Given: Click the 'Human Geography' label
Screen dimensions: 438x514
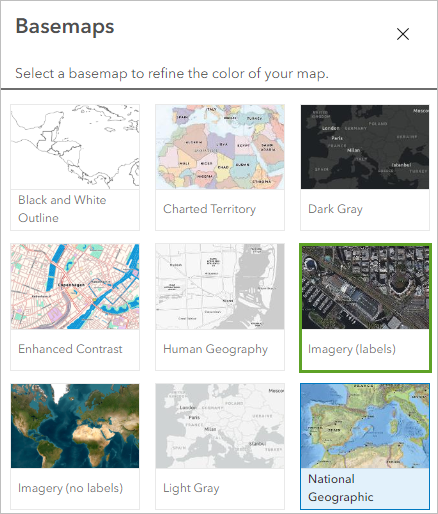Looking at the screenshot, I should 215,349.
